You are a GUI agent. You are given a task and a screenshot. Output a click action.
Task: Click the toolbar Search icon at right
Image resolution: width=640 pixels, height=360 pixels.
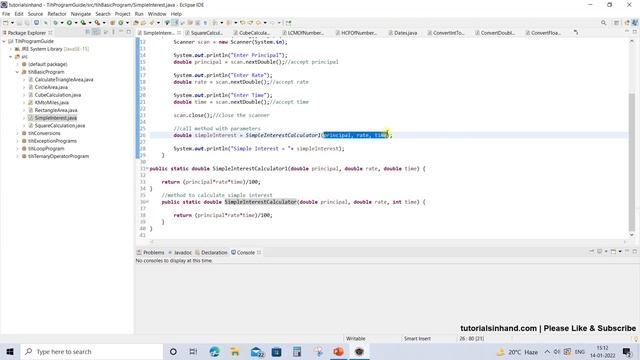[603, 23]
